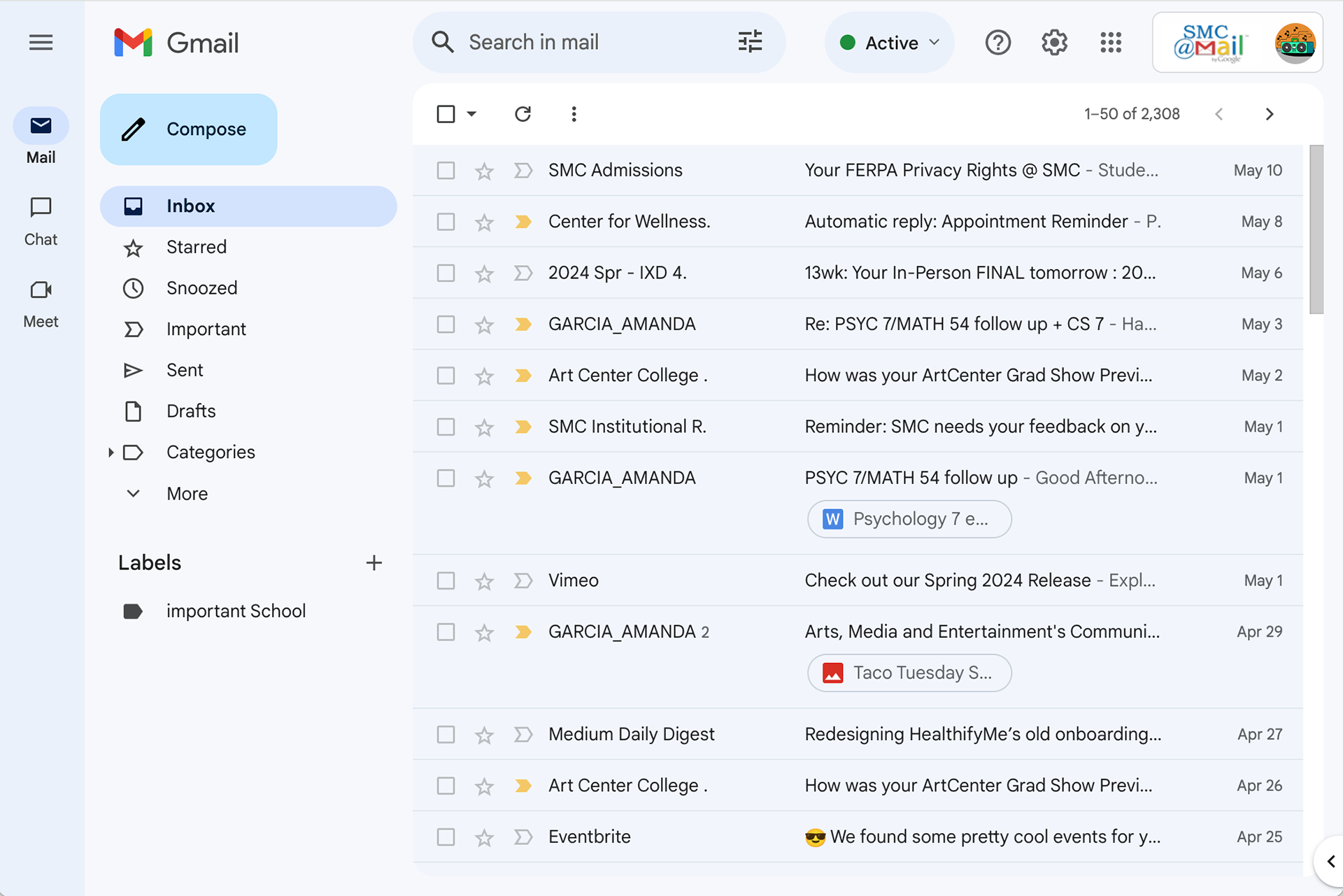The width and height of the screenshot is (1343, 896).
Task: Open the 'Re: PSYC 7/MATH 54 follow up' email
Action: coord(858,325)
